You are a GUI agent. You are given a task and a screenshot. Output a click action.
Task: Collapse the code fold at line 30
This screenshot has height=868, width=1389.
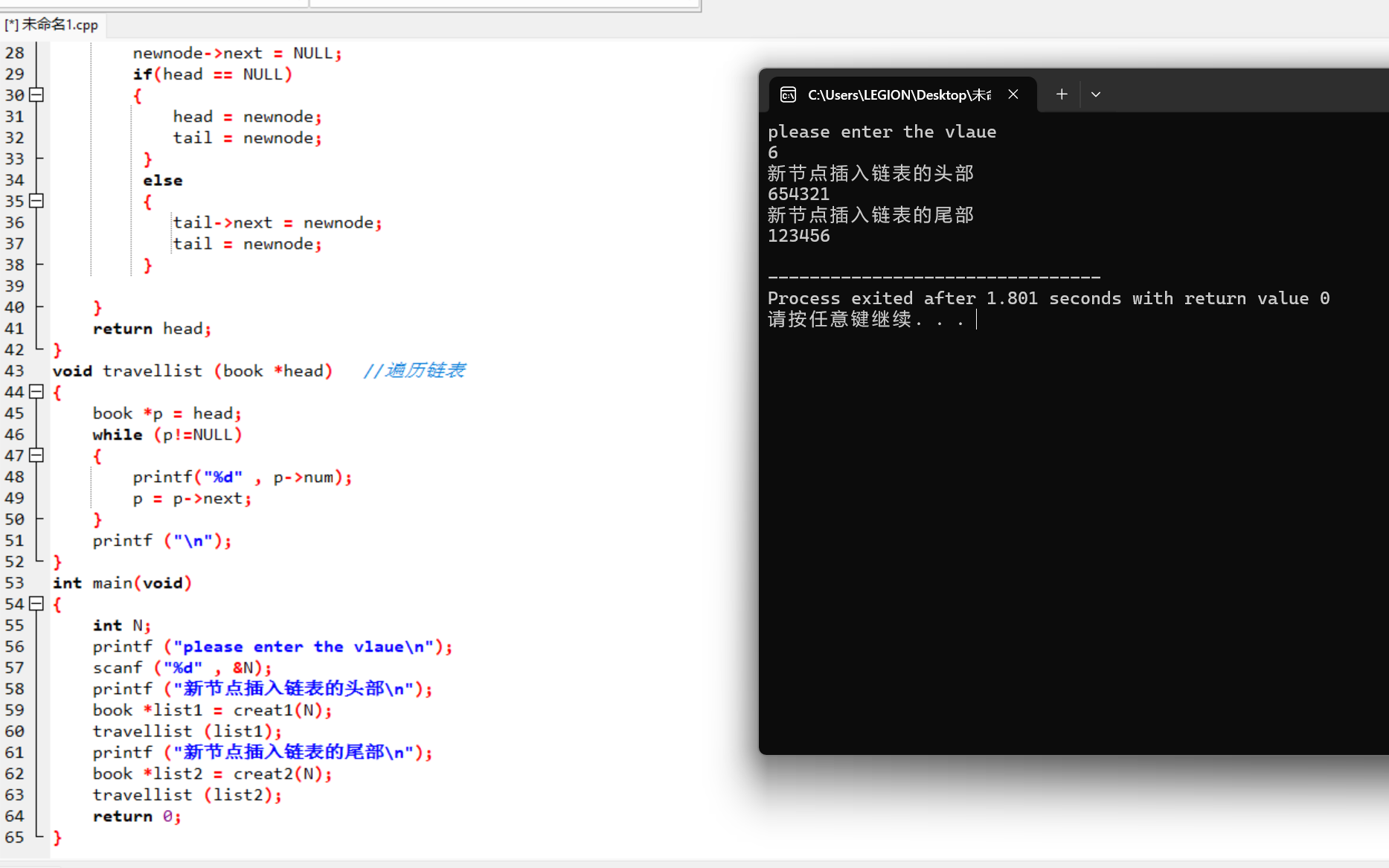click(36, 95)
